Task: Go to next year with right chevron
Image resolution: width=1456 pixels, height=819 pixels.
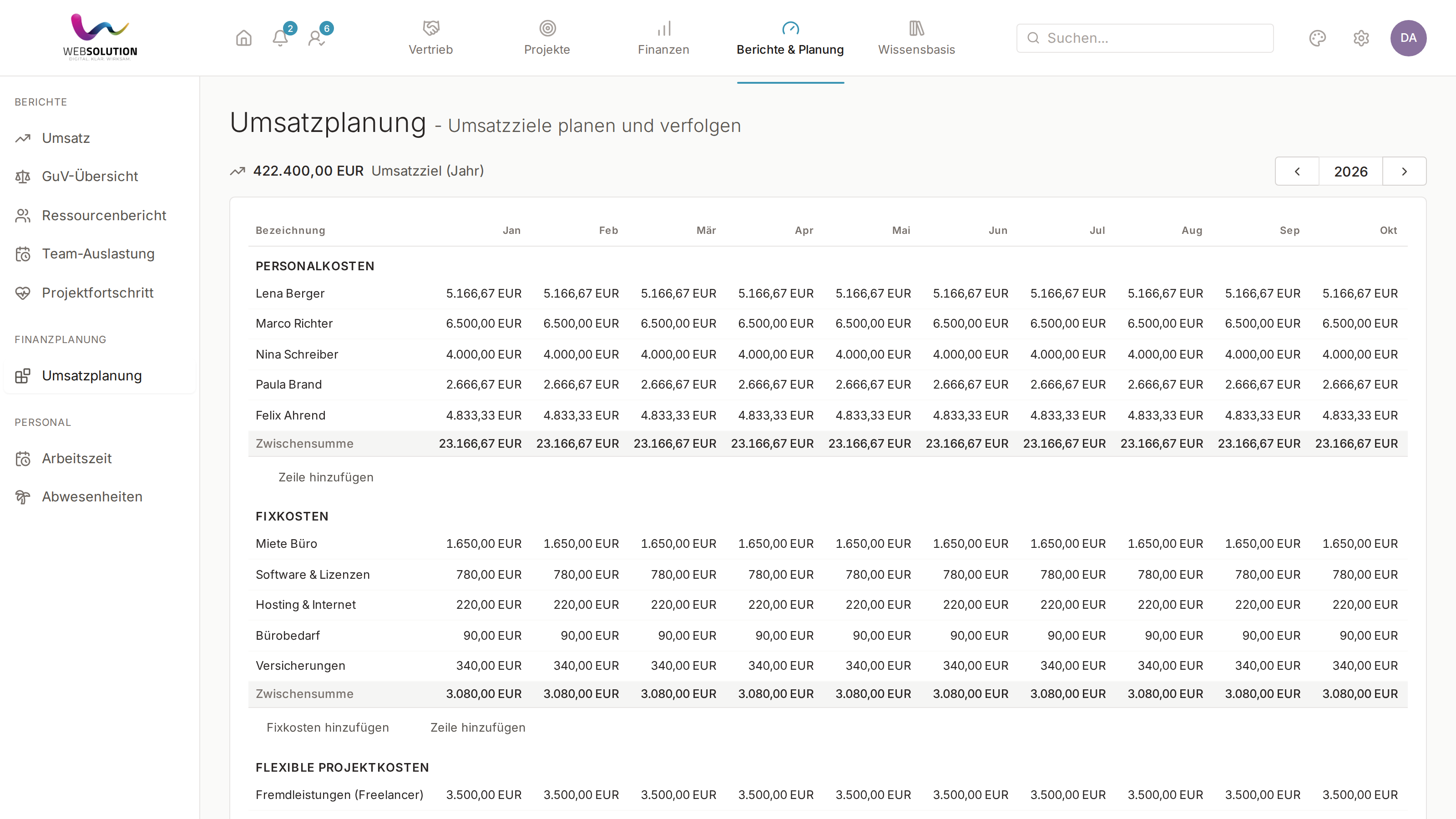Action: pyautogui.click(x=1404, y=171)
